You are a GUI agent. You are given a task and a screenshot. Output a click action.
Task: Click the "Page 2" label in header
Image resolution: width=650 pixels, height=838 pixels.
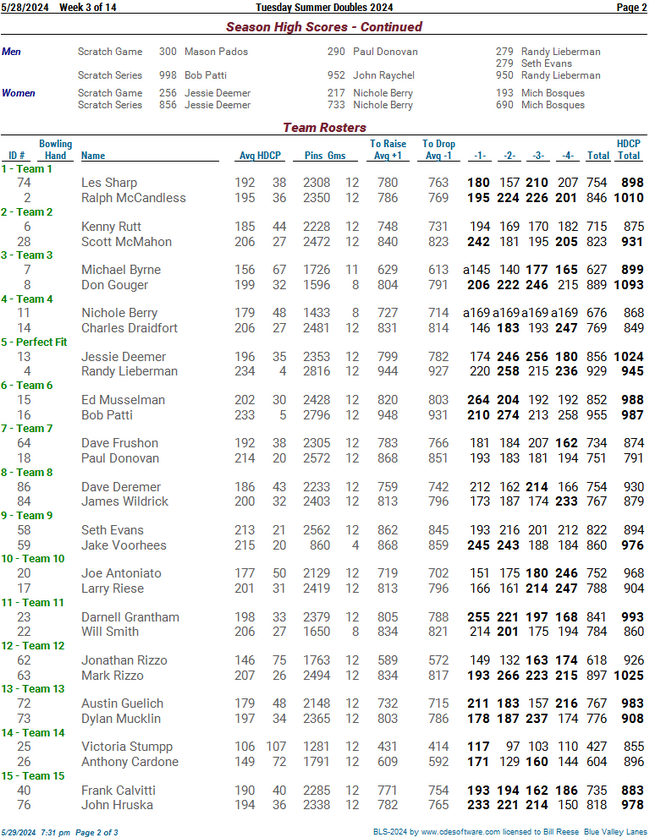tap(630, 7)
